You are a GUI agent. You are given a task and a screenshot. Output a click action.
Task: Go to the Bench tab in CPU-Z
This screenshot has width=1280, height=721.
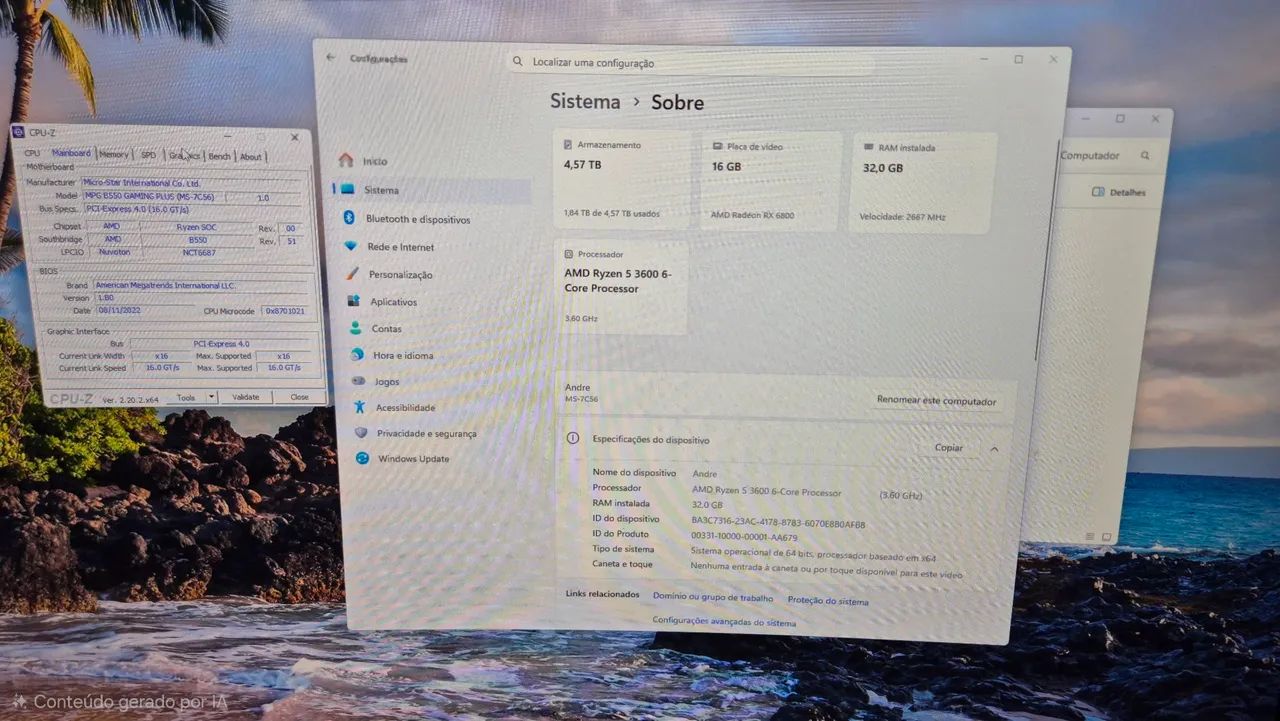[219, 156]
